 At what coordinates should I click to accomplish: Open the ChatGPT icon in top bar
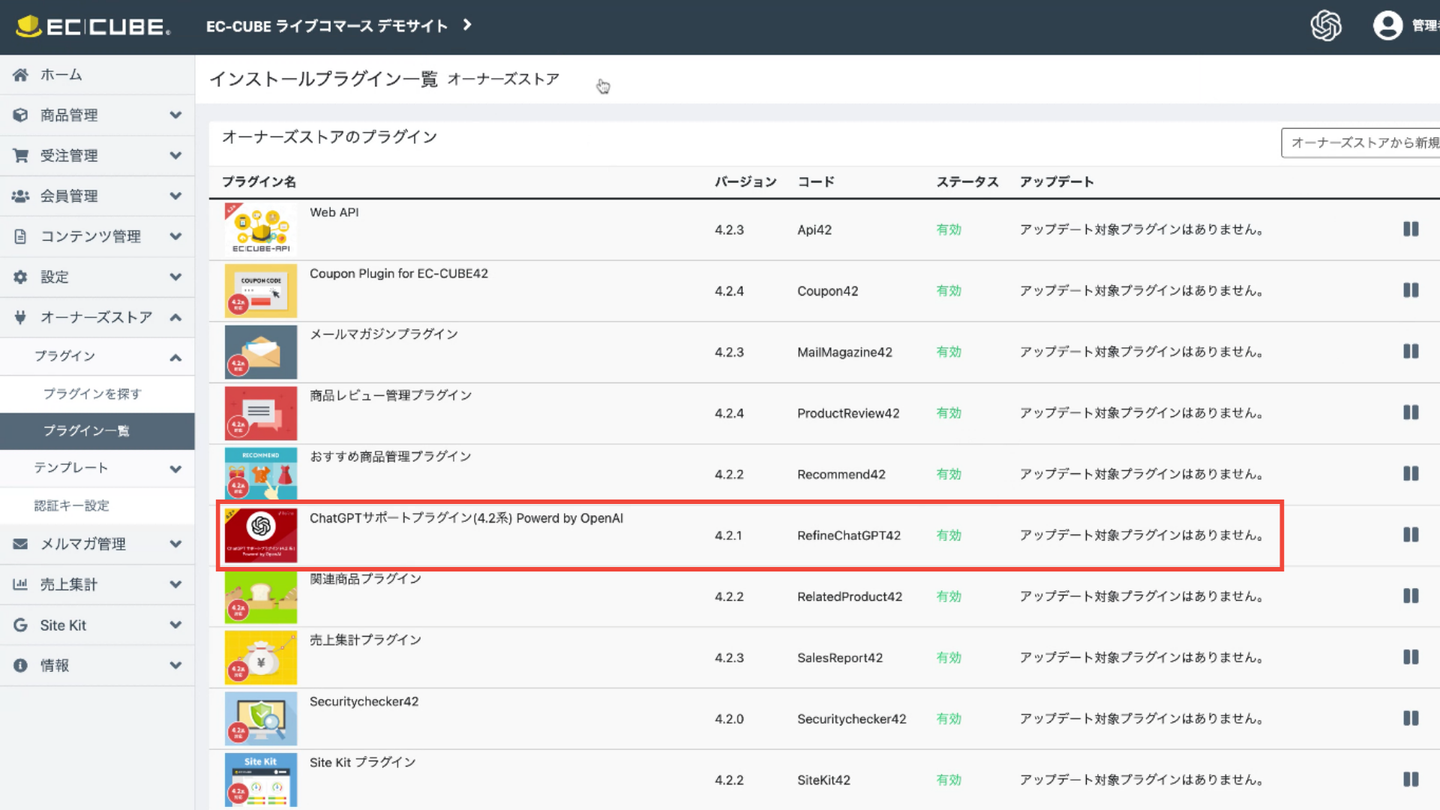click(x=1326, y=26)
